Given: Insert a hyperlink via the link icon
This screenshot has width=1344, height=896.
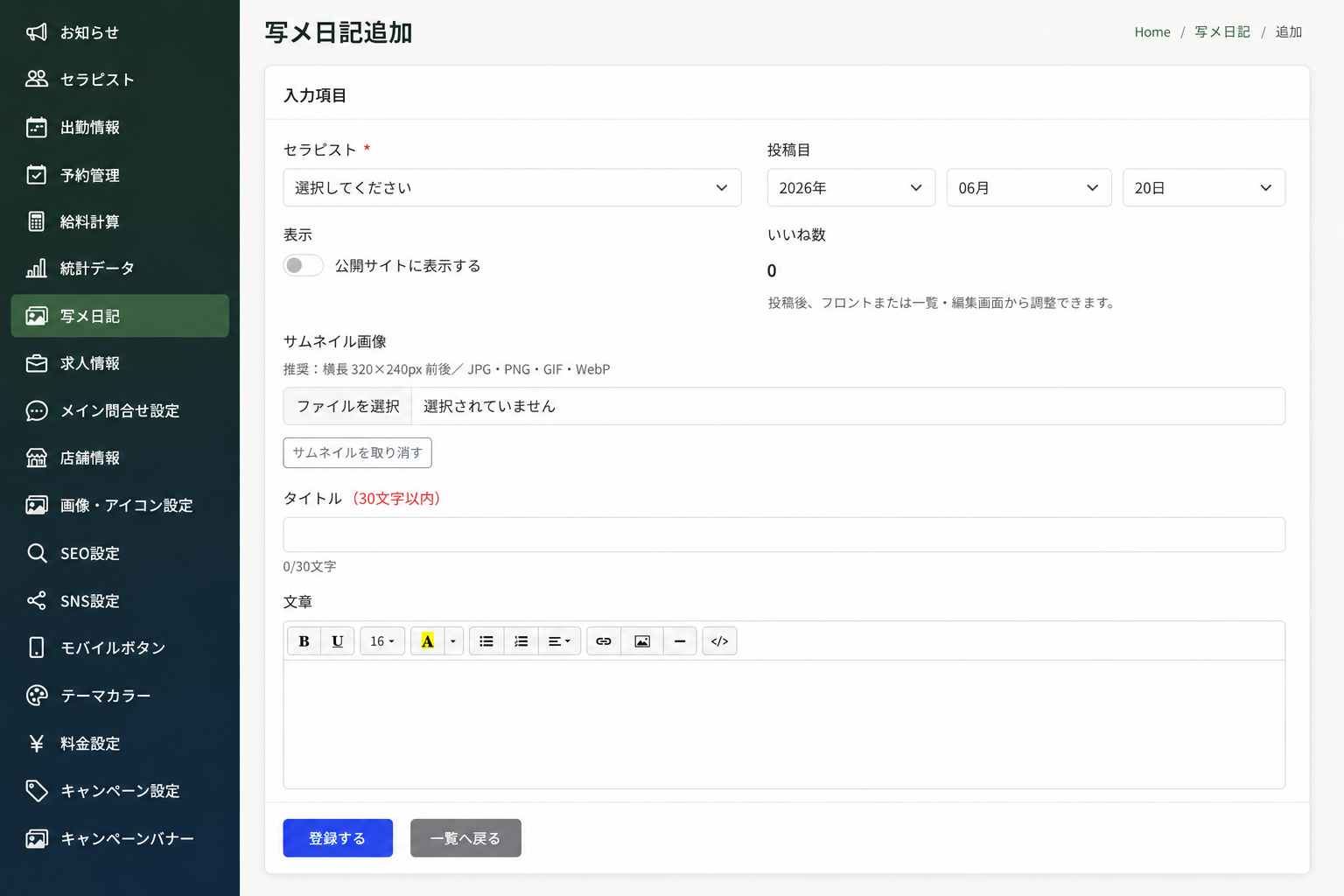Looking at the screenshot, I should tap(604, 641).
